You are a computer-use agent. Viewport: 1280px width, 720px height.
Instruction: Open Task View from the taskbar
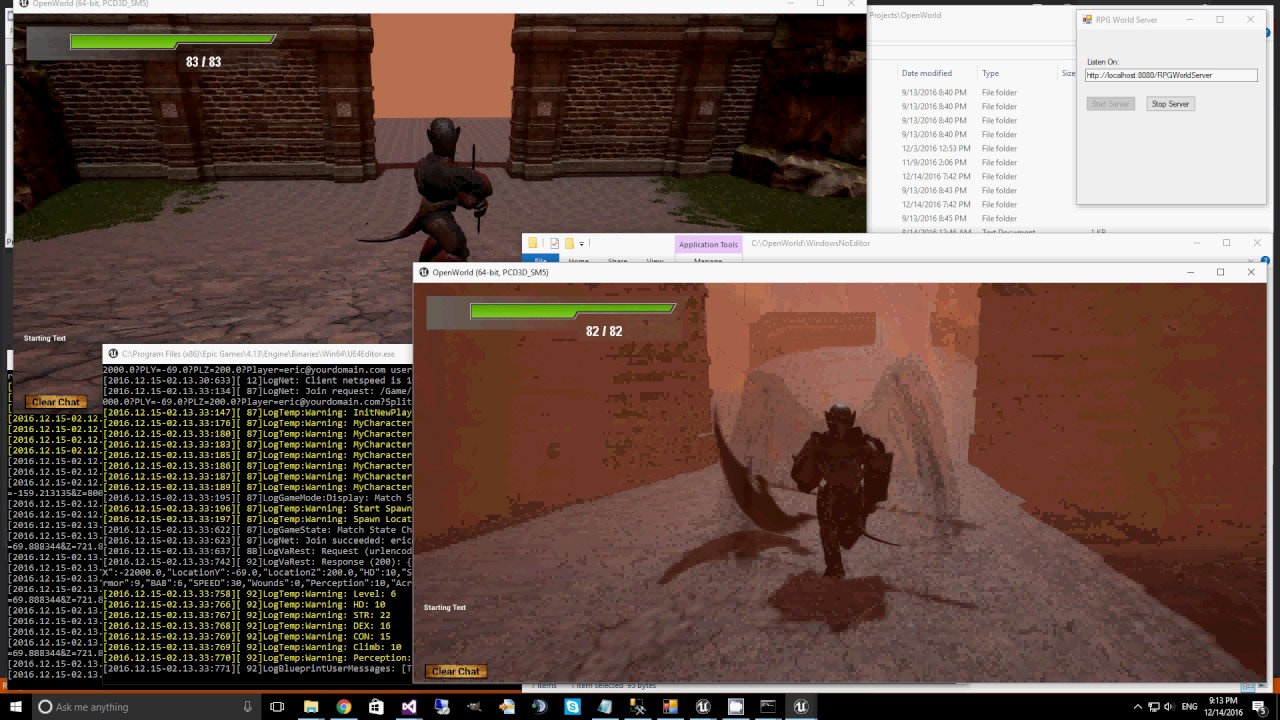pos(277,707)
